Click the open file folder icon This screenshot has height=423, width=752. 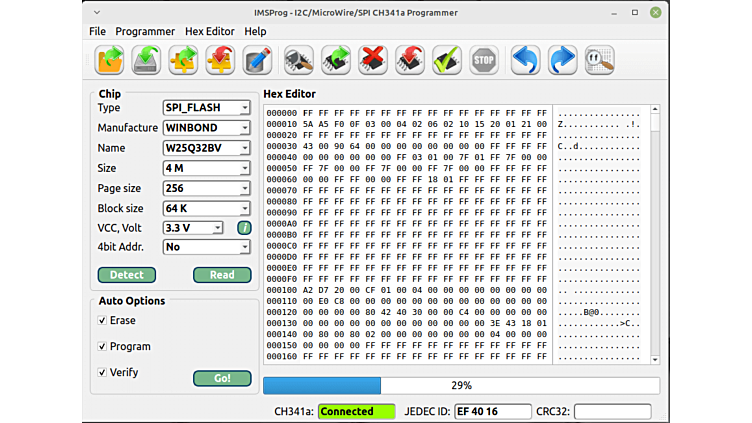[109, 60]
